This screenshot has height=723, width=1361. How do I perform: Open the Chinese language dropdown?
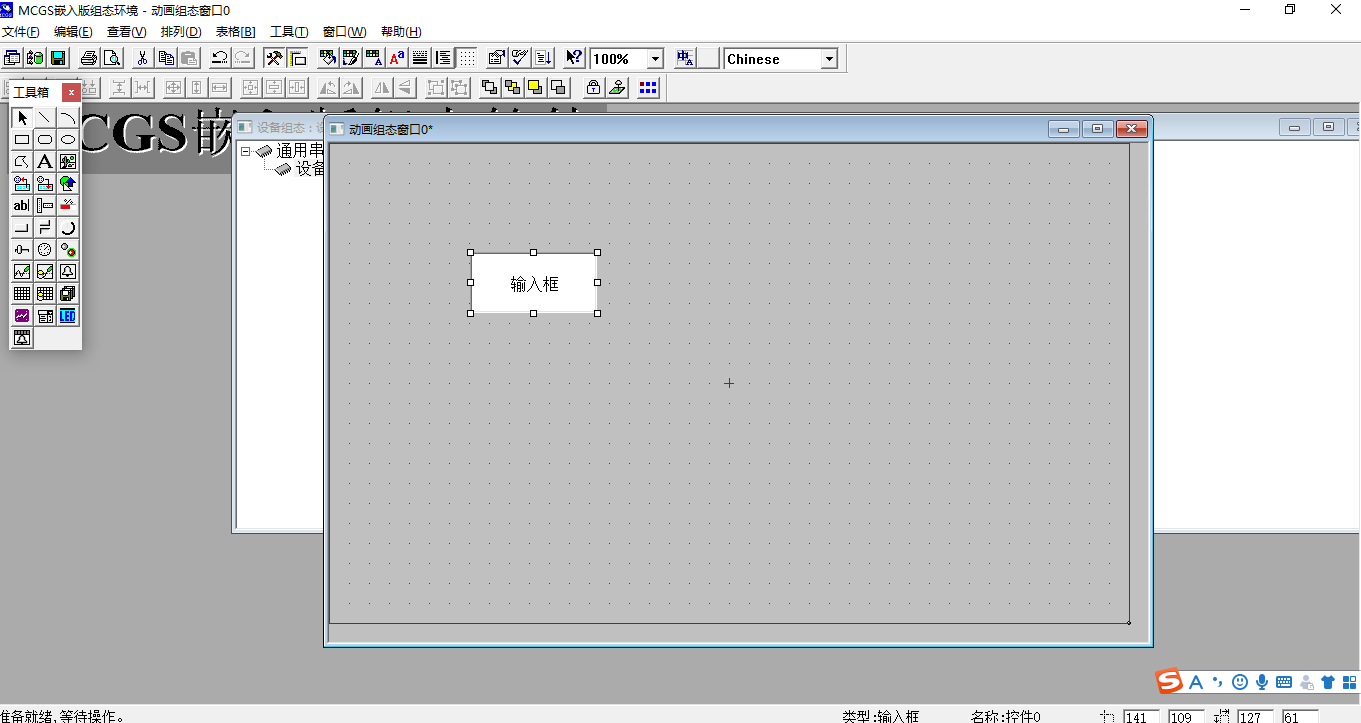[x=828, y=59]
